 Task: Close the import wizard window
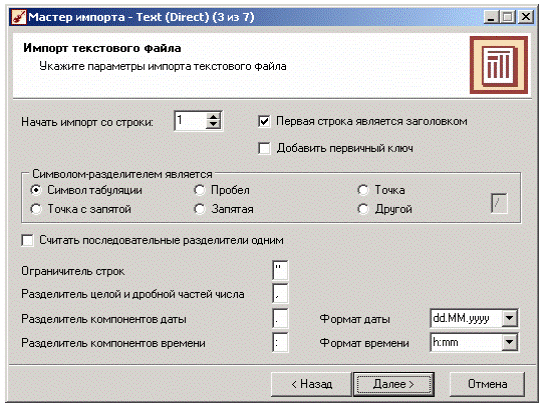[526, 17]
